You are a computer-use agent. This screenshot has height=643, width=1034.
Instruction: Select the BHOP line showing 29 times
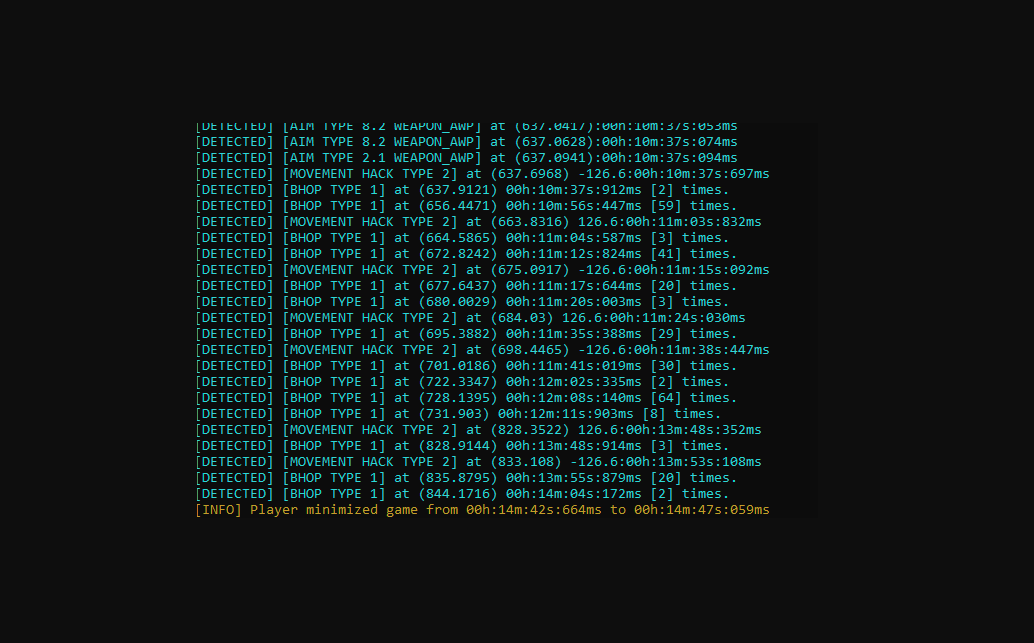click(x=466, y=334)
